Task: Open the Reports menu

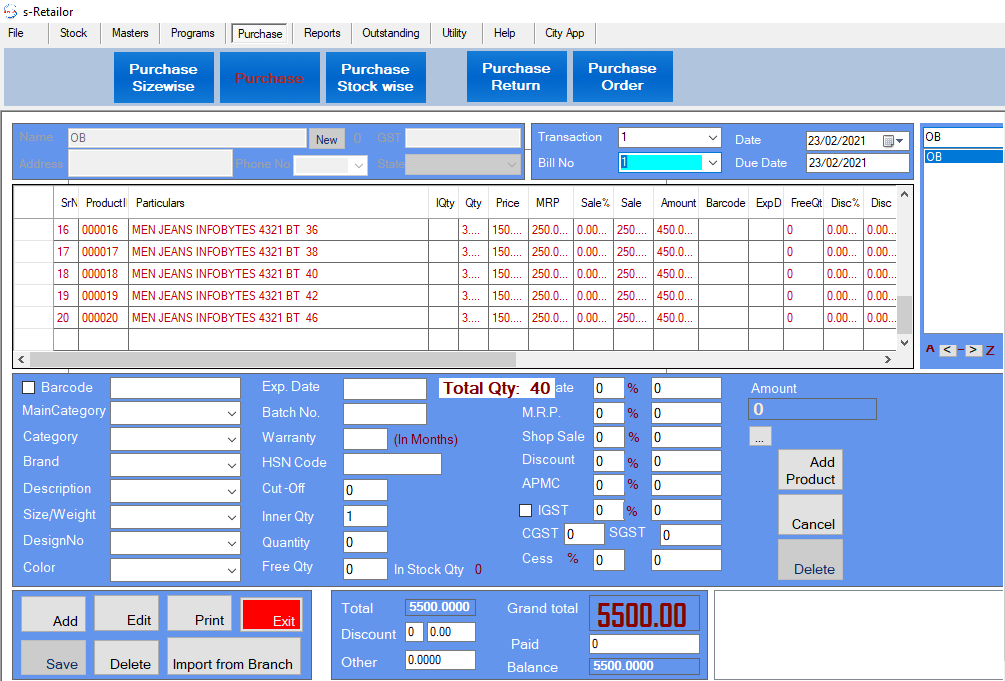Action: [x=322, y=33]
